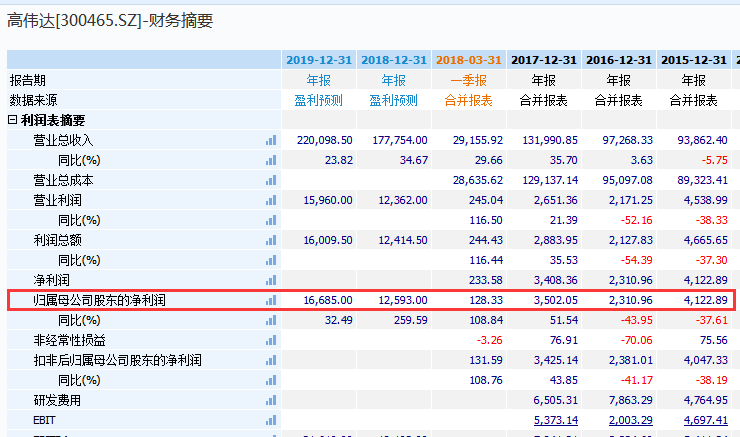Open chart icon for 营业利润 同比(%) row

[271, 220]
